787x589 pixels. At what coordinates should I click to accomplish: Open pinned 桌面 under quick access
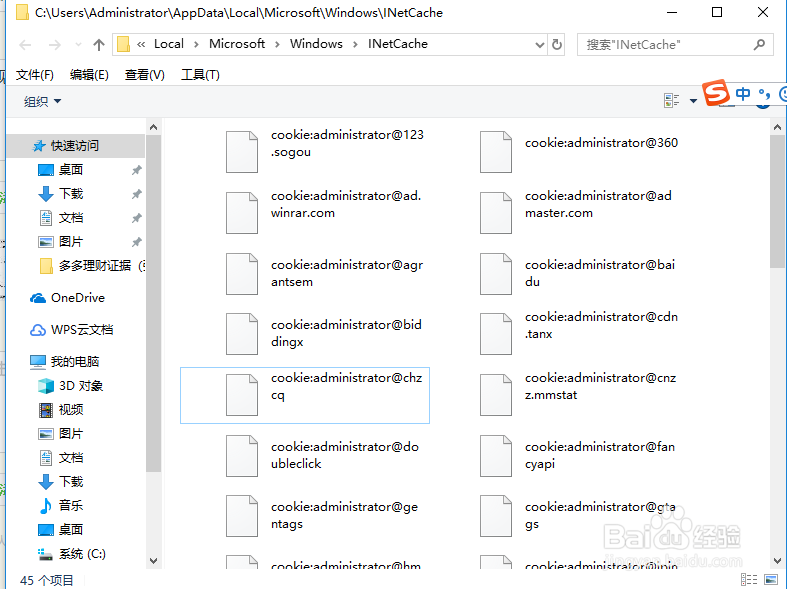tap(70, 170)
